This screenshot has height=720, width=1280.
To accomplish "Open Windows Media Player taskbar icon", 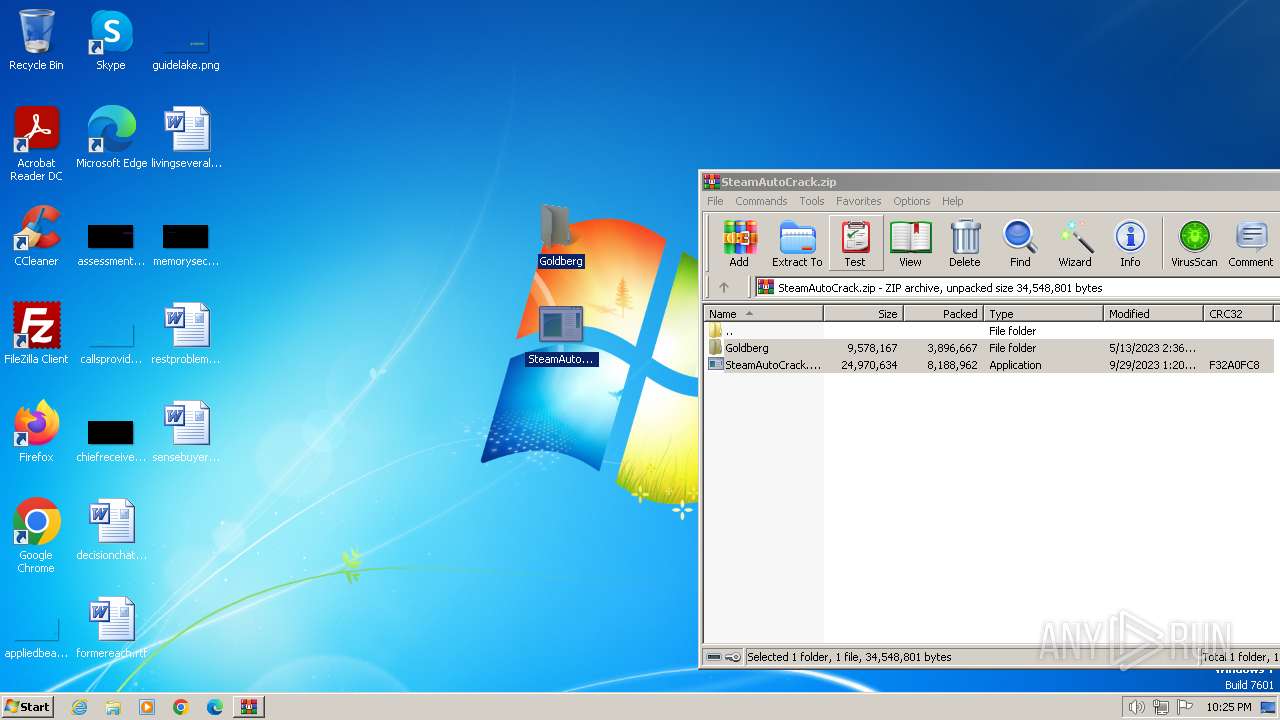I will (147, 707).
